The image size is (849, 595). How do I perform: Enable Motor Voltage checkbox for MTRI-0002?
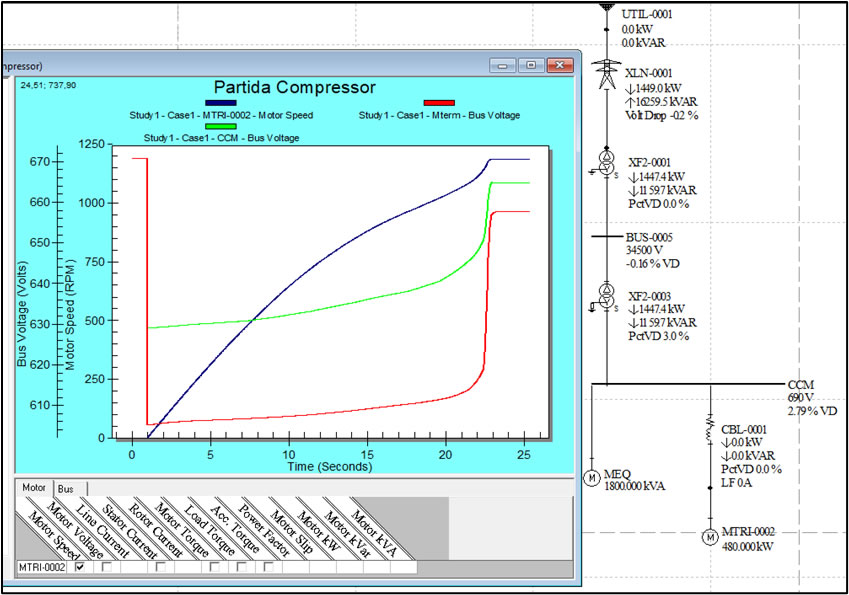pyautogui.click(x=106, y=567)
